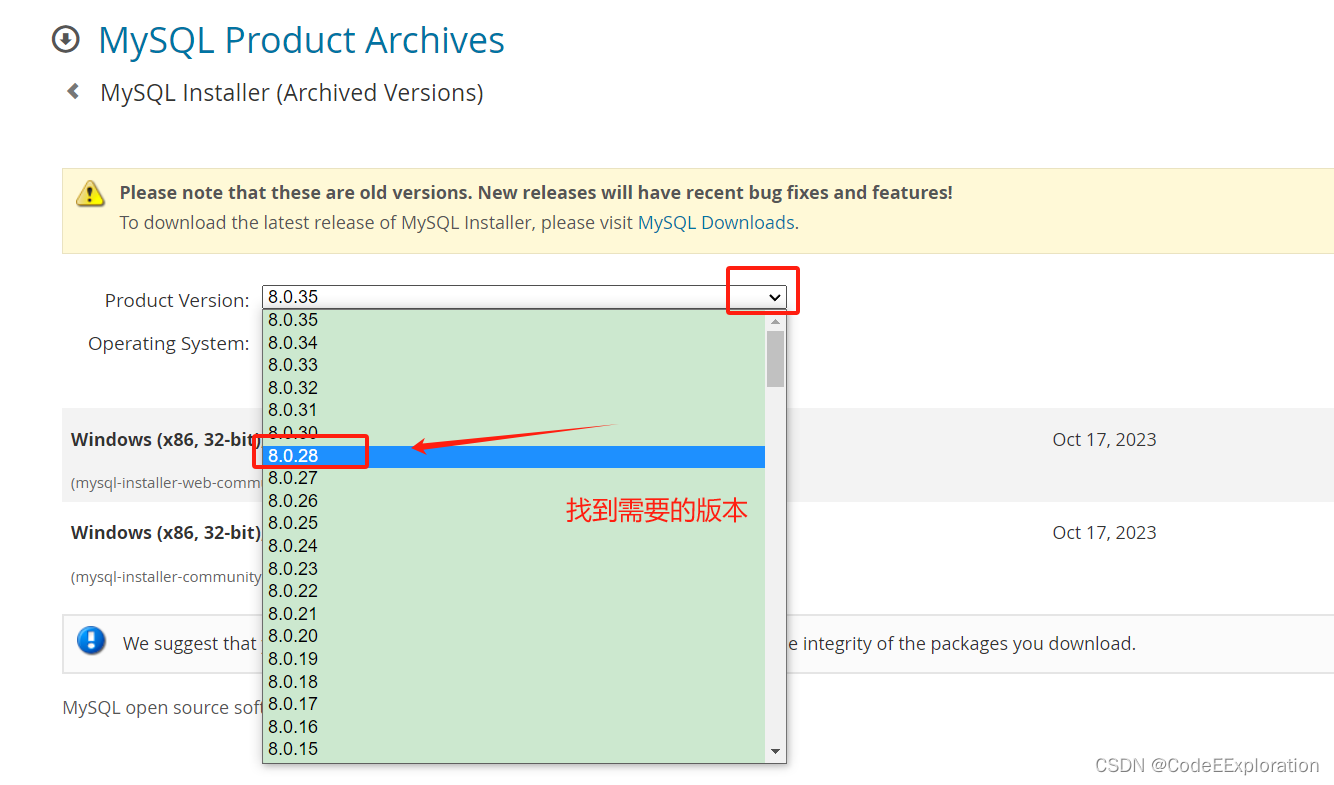The width and height of the screenshot is (1334, 785).
Task: Click the Product Version label
Action: 177,300
